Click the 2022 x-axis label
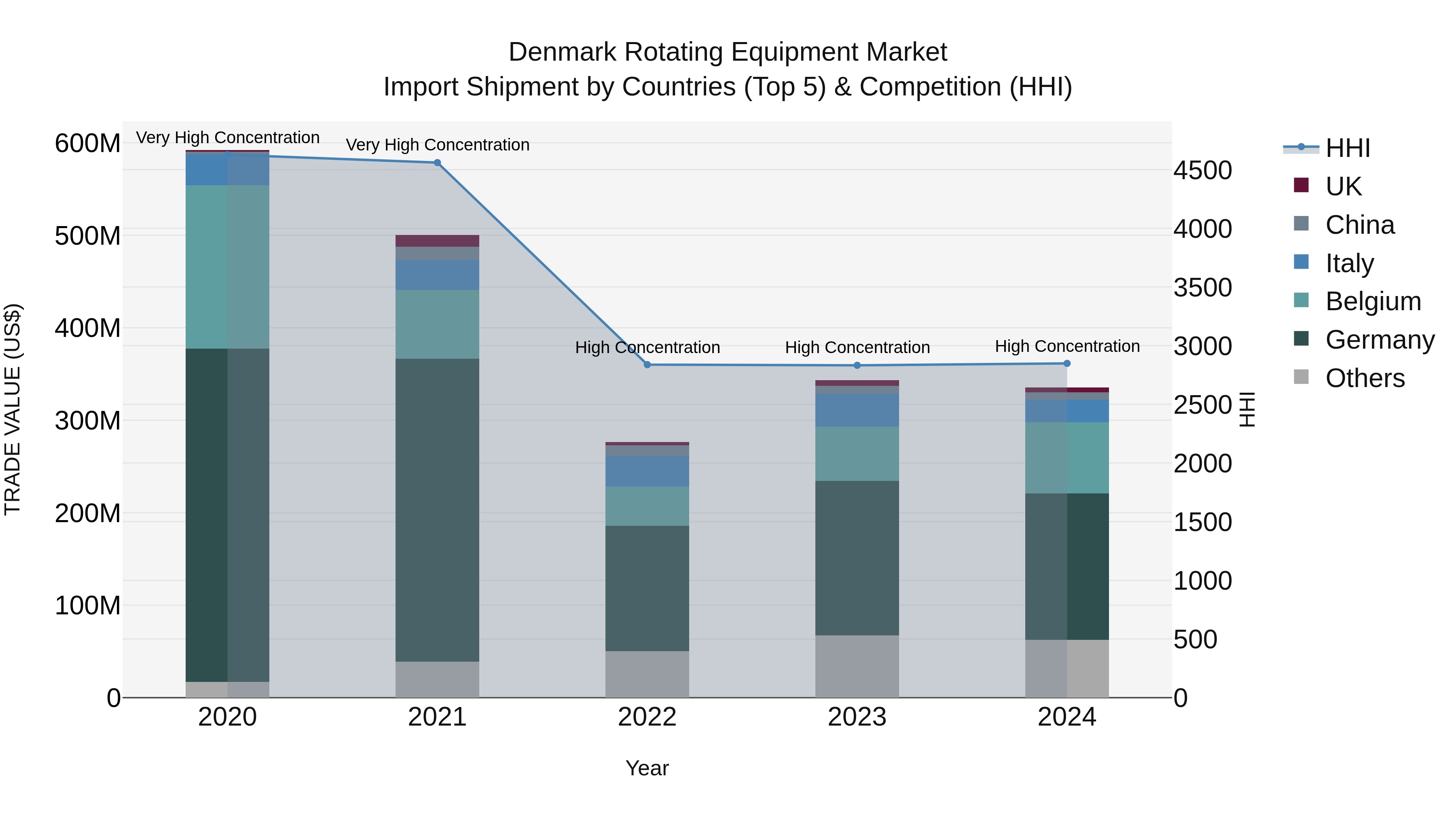The image size is (1456, 819). [647, 717]
